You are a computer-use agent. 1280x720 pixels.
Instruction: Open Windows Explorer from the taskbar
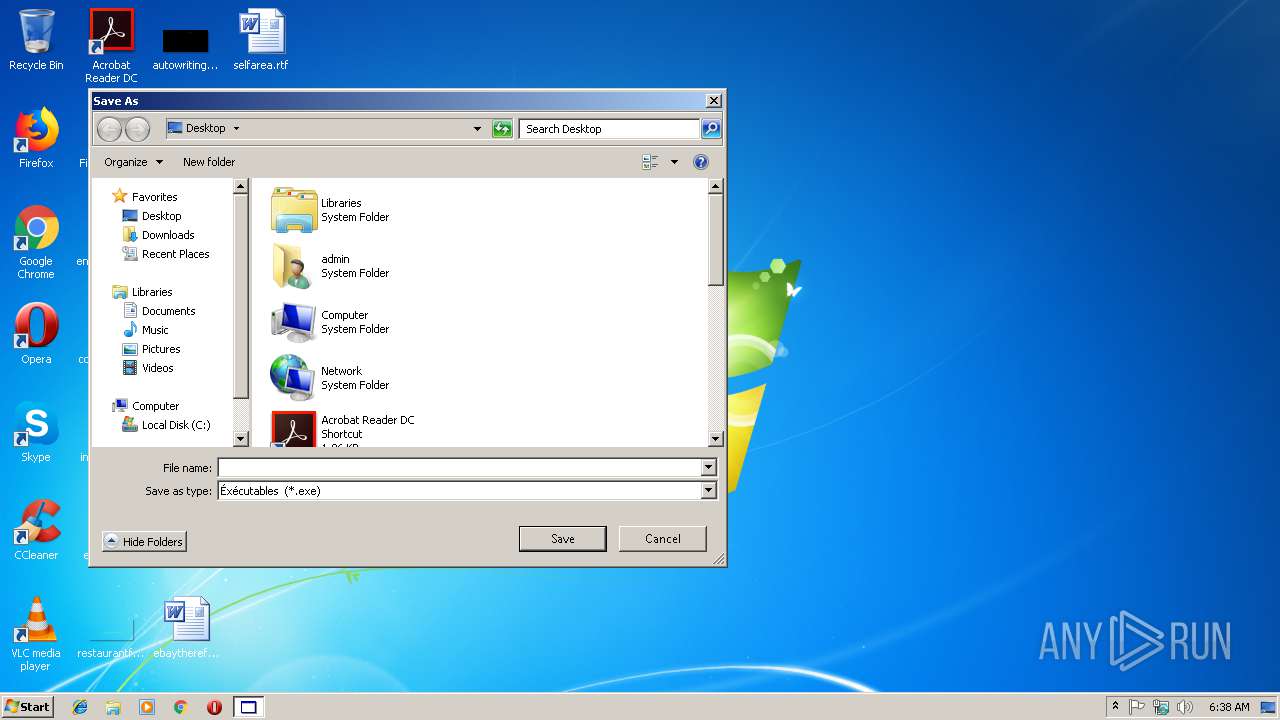coord(113,707)
